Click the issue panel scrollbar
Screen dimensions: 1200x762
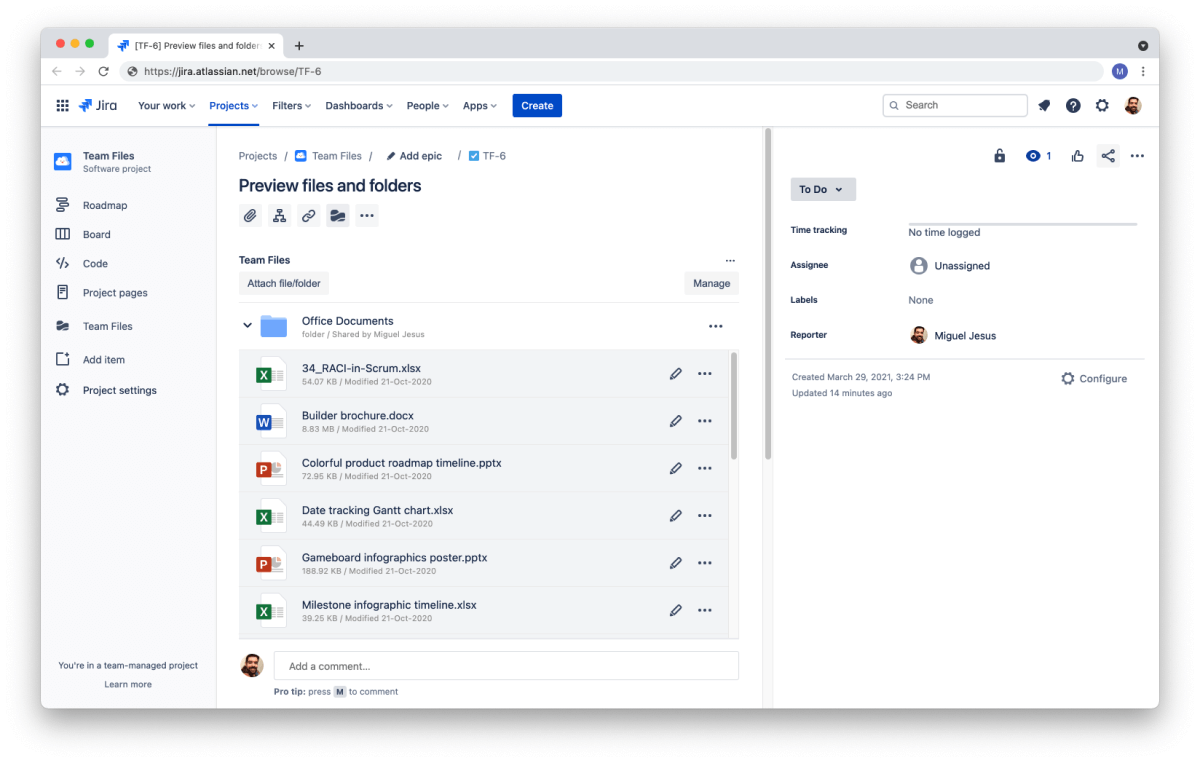pos(768,293)
